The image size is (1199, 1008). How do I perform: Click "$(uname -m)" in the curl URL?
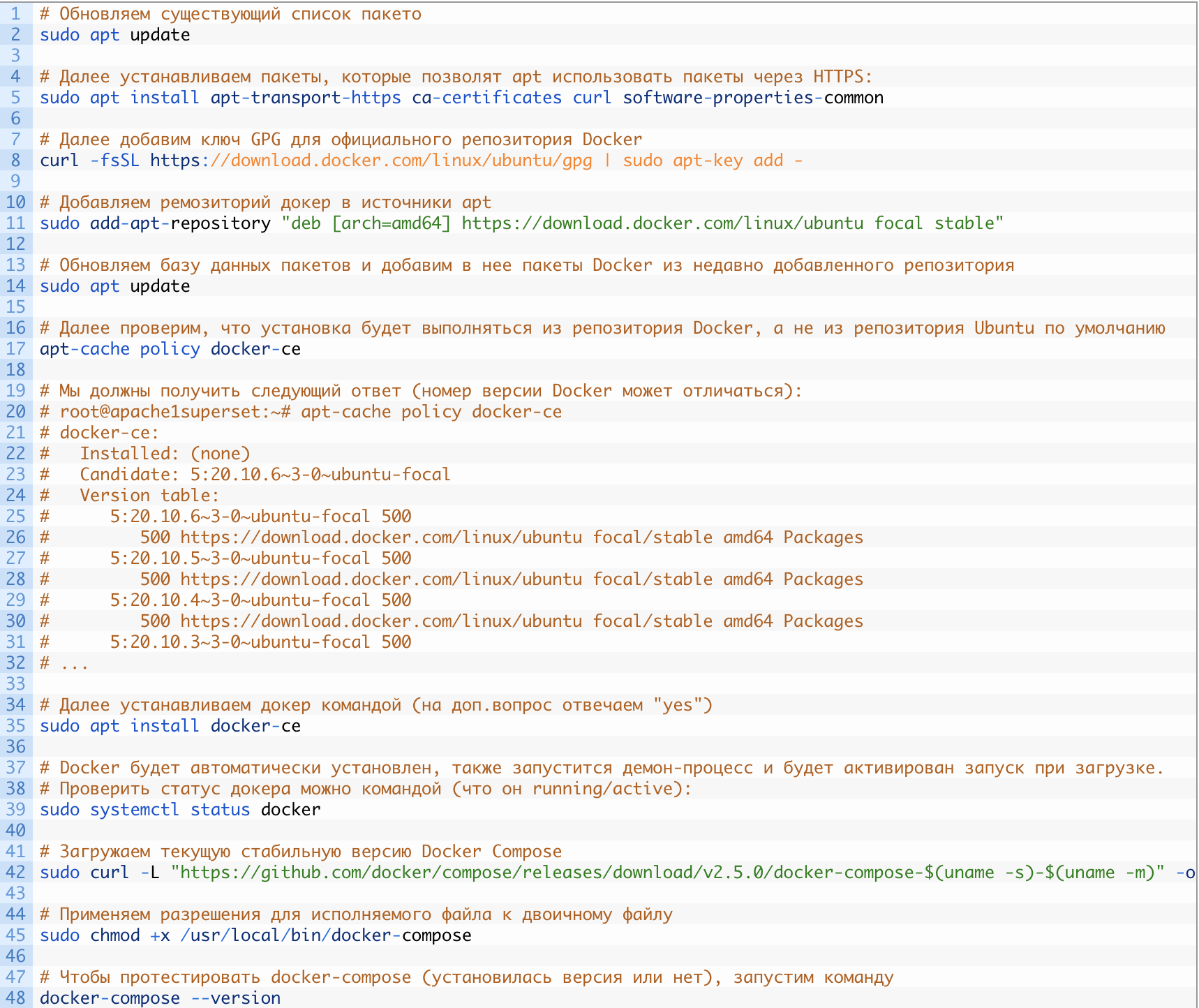1099,873
